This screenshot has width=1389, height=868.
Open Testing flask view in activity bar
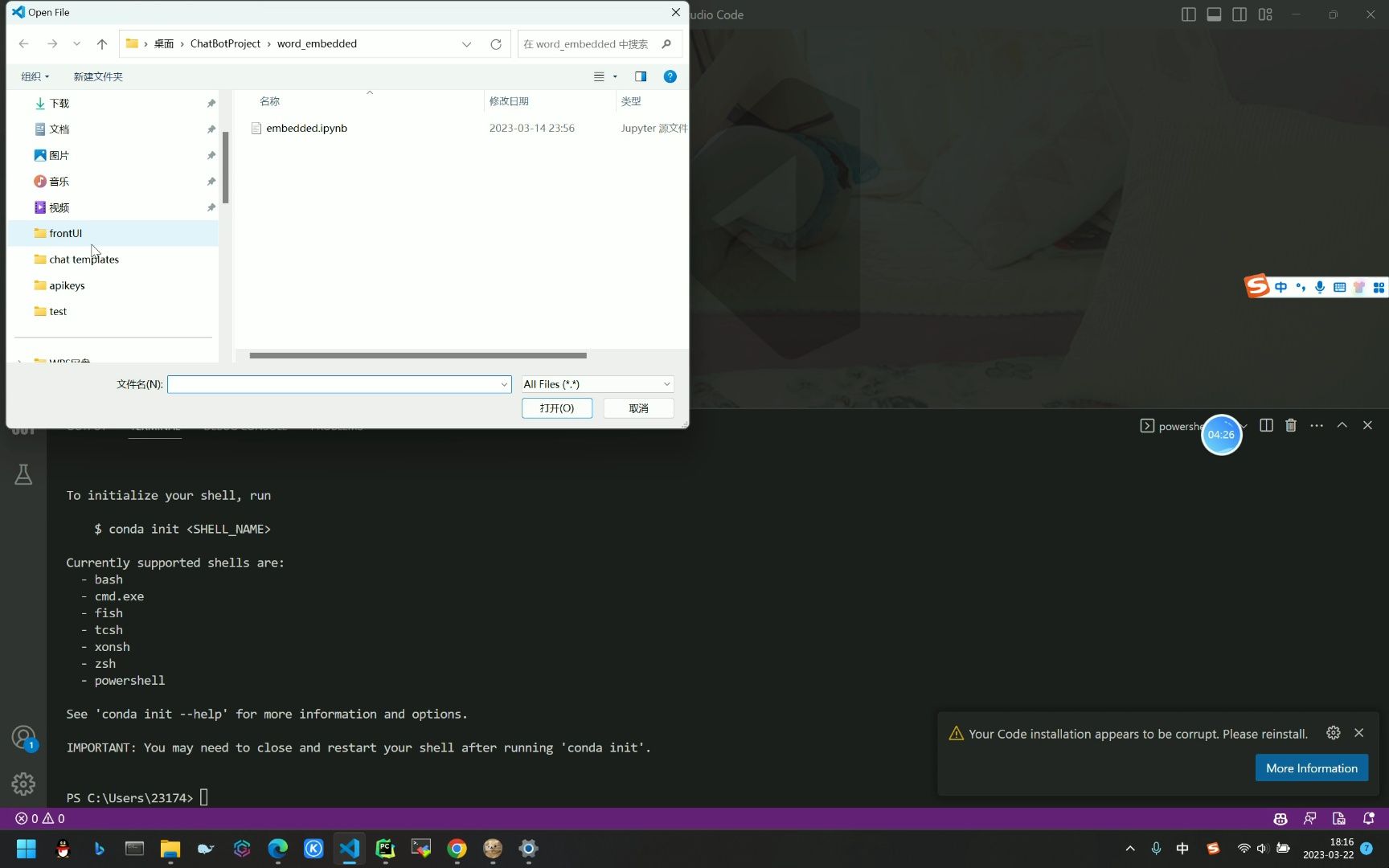[23, 474]
